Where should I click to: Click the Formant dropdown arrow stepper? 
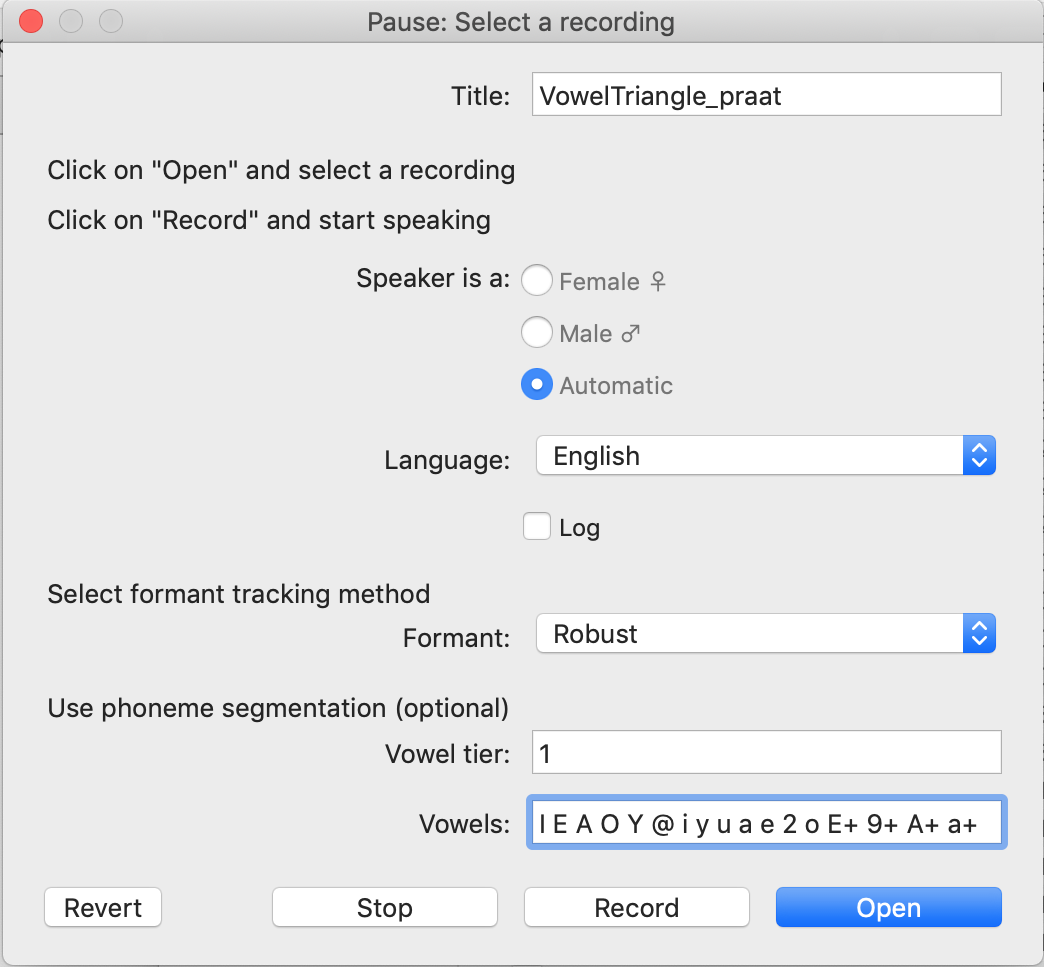[979, 634]
